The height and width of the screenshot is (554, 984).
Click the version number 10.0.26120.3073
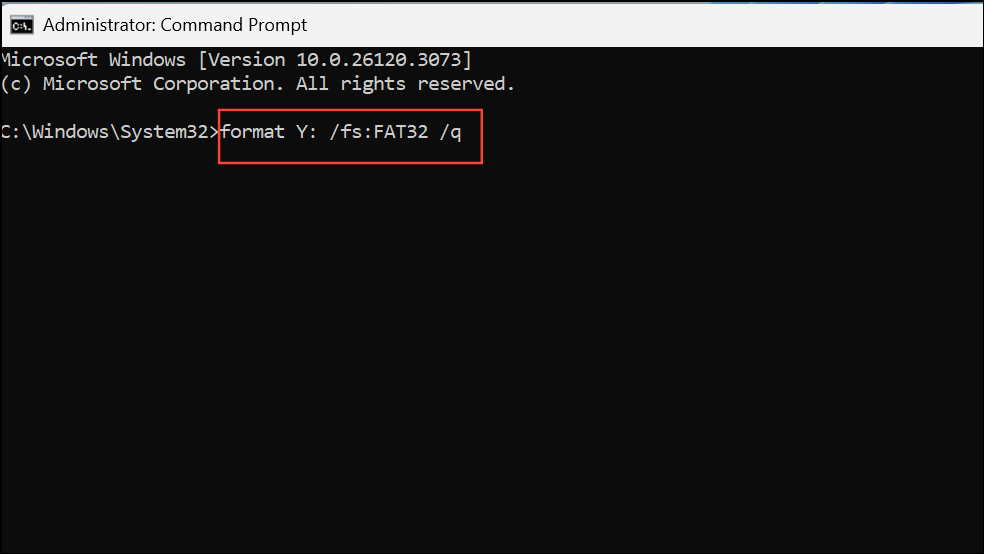[x=378, y=60]
